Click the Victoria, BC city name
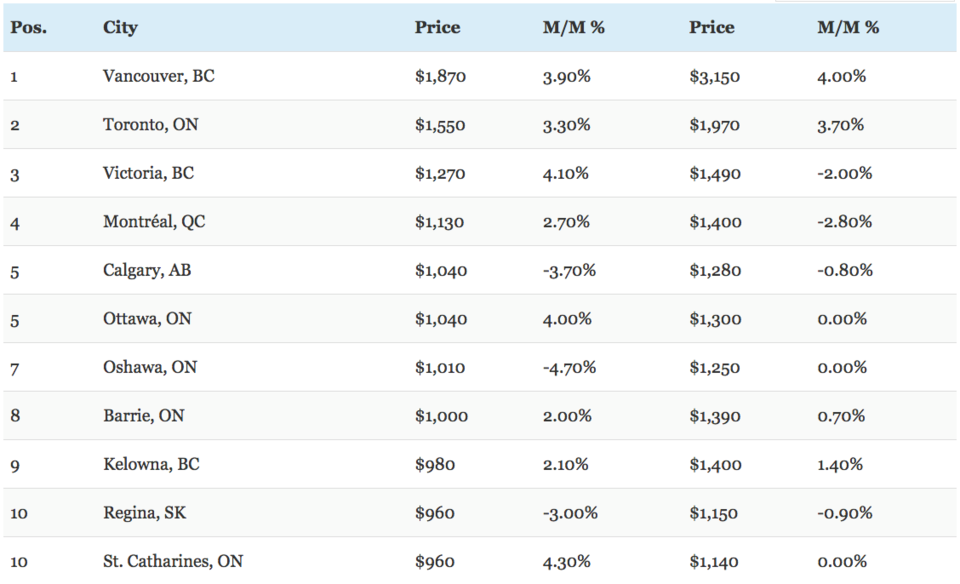The image size is (960, 584). coord(148,173)
